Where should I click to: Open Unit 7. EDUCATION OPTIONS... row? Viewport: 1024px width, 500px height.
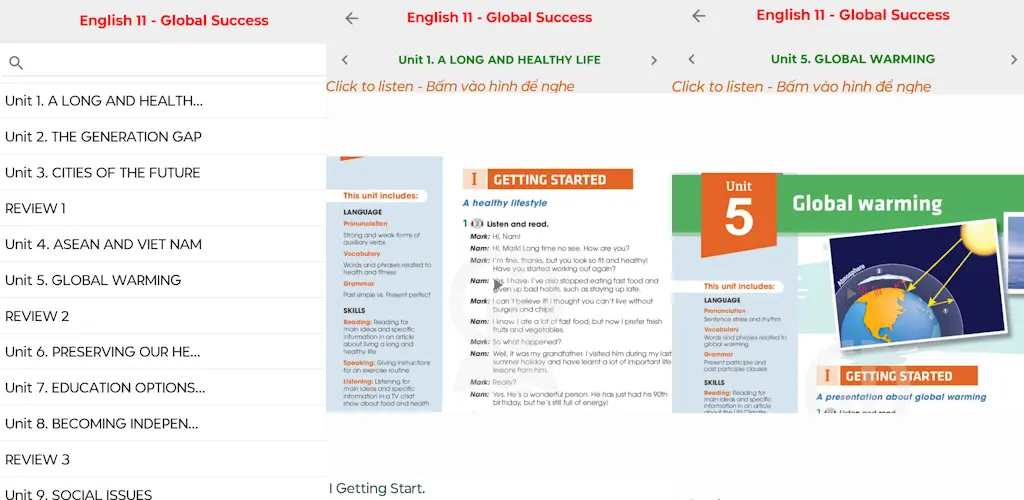(x=163, y=388)
